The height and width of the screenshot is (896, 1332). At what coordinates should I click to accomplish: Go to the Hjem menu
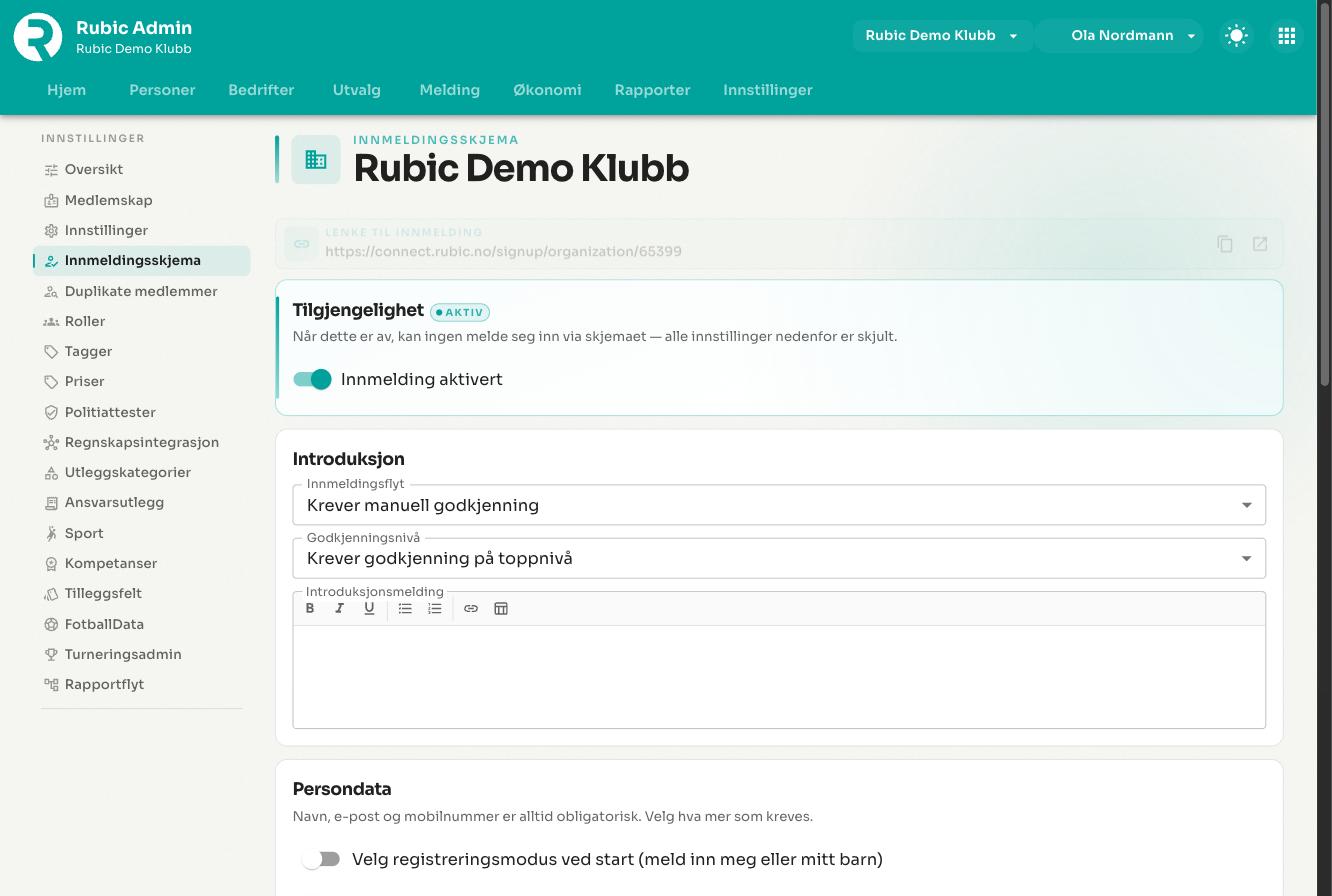pos(67,90)
